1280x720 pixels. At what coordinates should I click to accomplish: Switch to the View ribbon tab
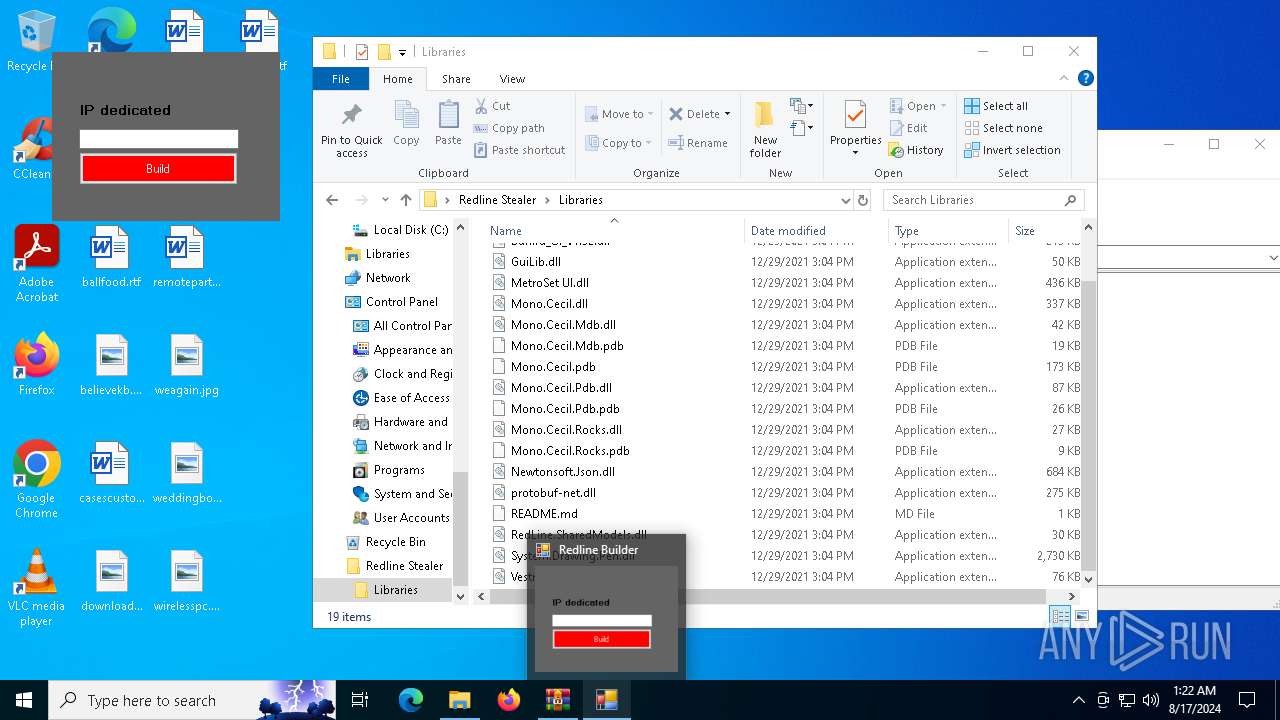point(512,79)
